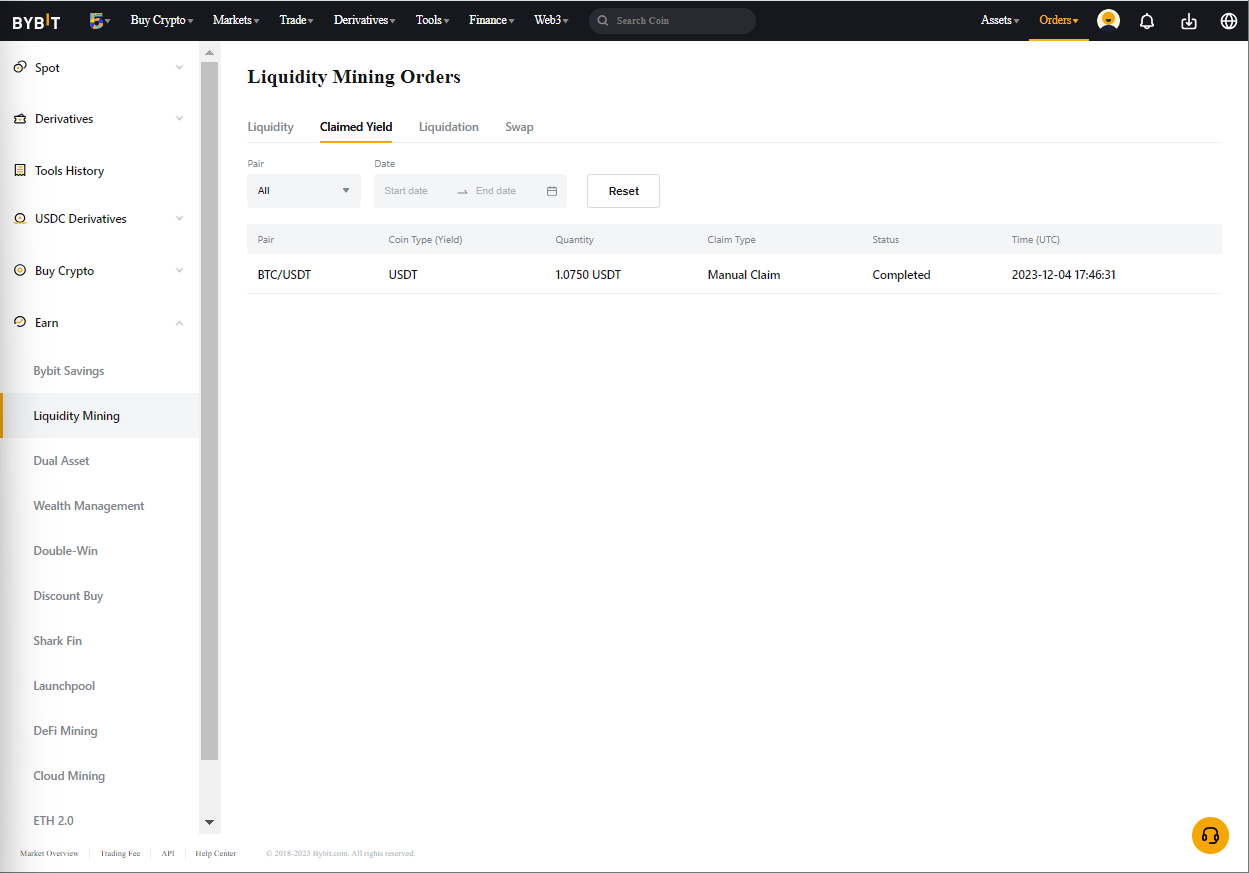Click the download app icon
Viewport: 1249px width, 873px height.
1189,21
